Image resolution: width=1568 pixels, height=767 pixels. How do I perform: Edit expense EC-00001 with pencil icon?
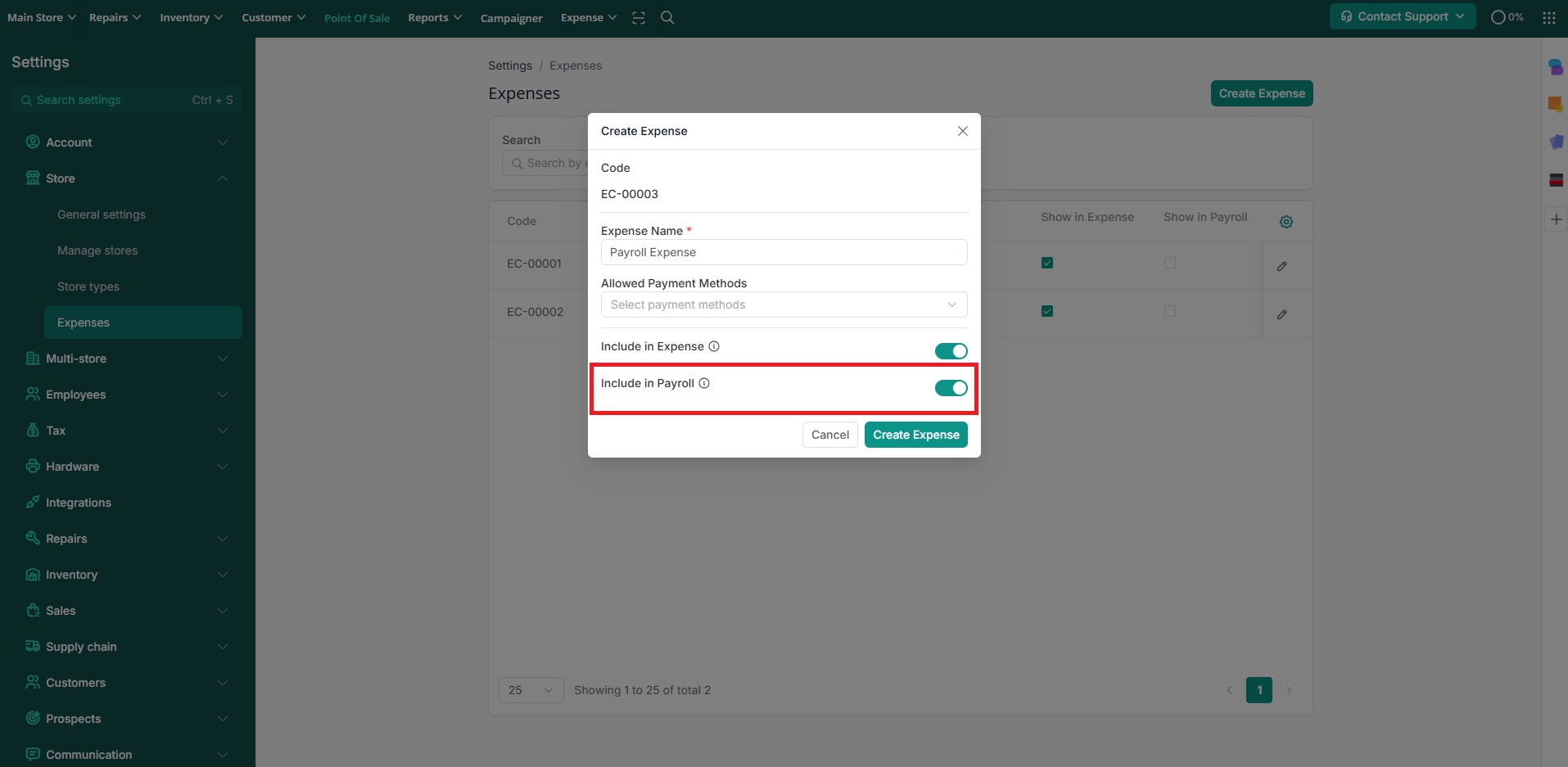coord(1281,266)
